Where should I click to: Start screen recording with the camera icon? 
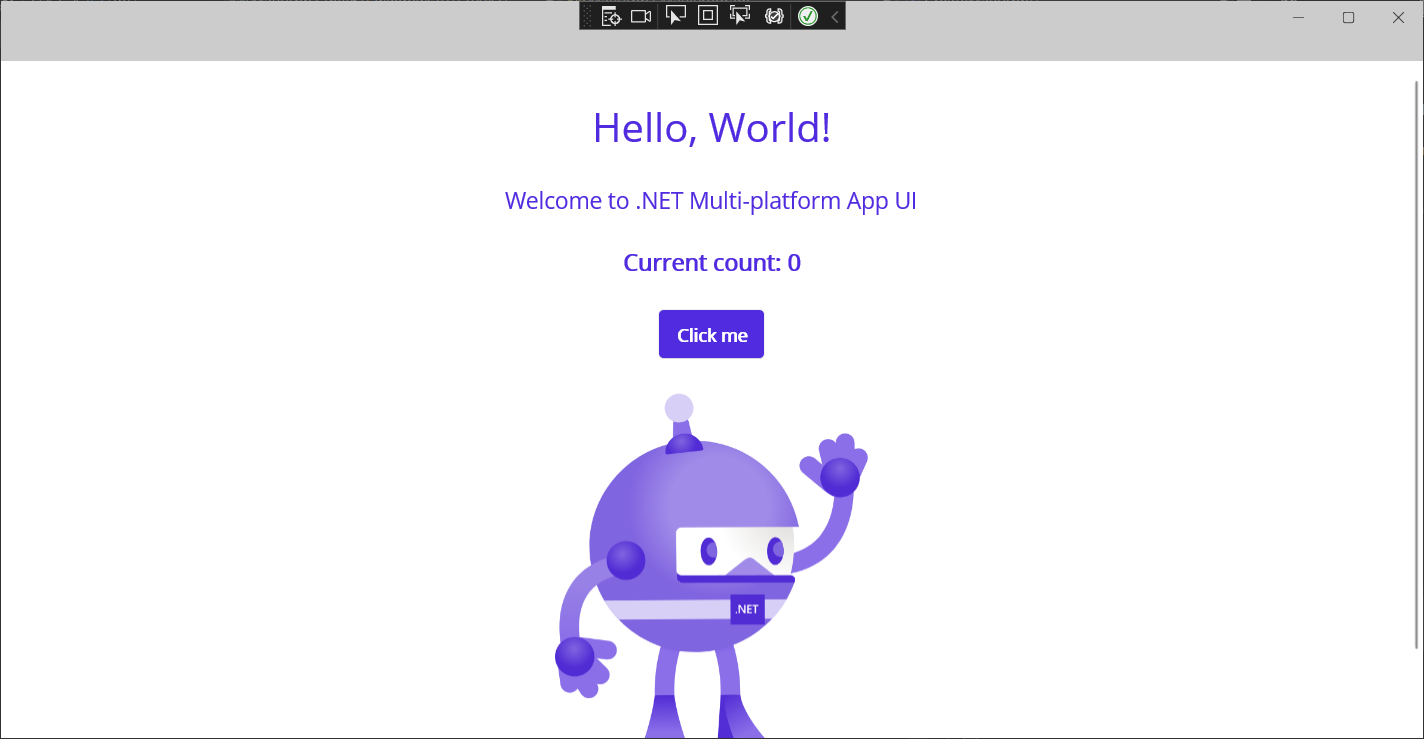click(x=641, y=16)
